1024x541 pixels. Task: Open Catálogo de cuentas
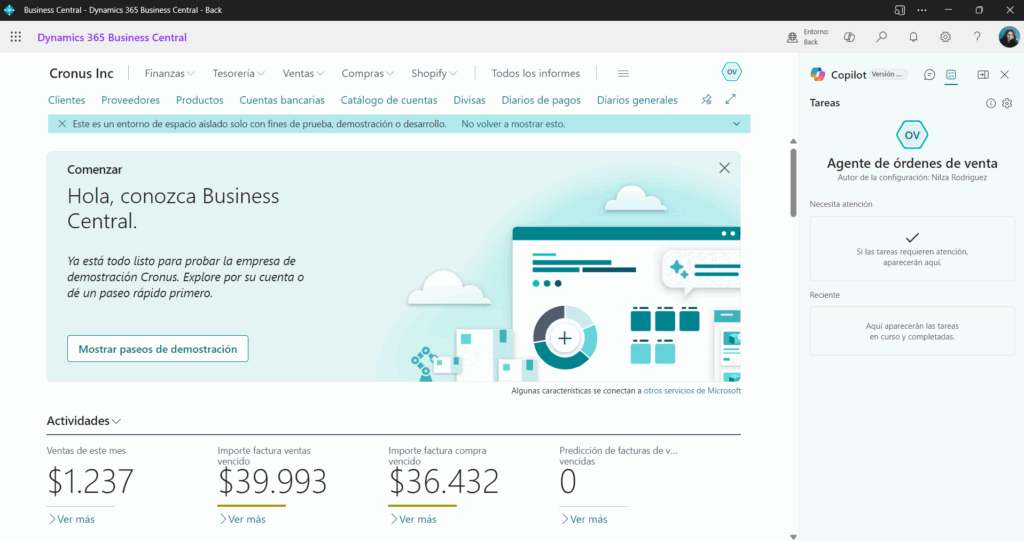[x=389, y=100]
